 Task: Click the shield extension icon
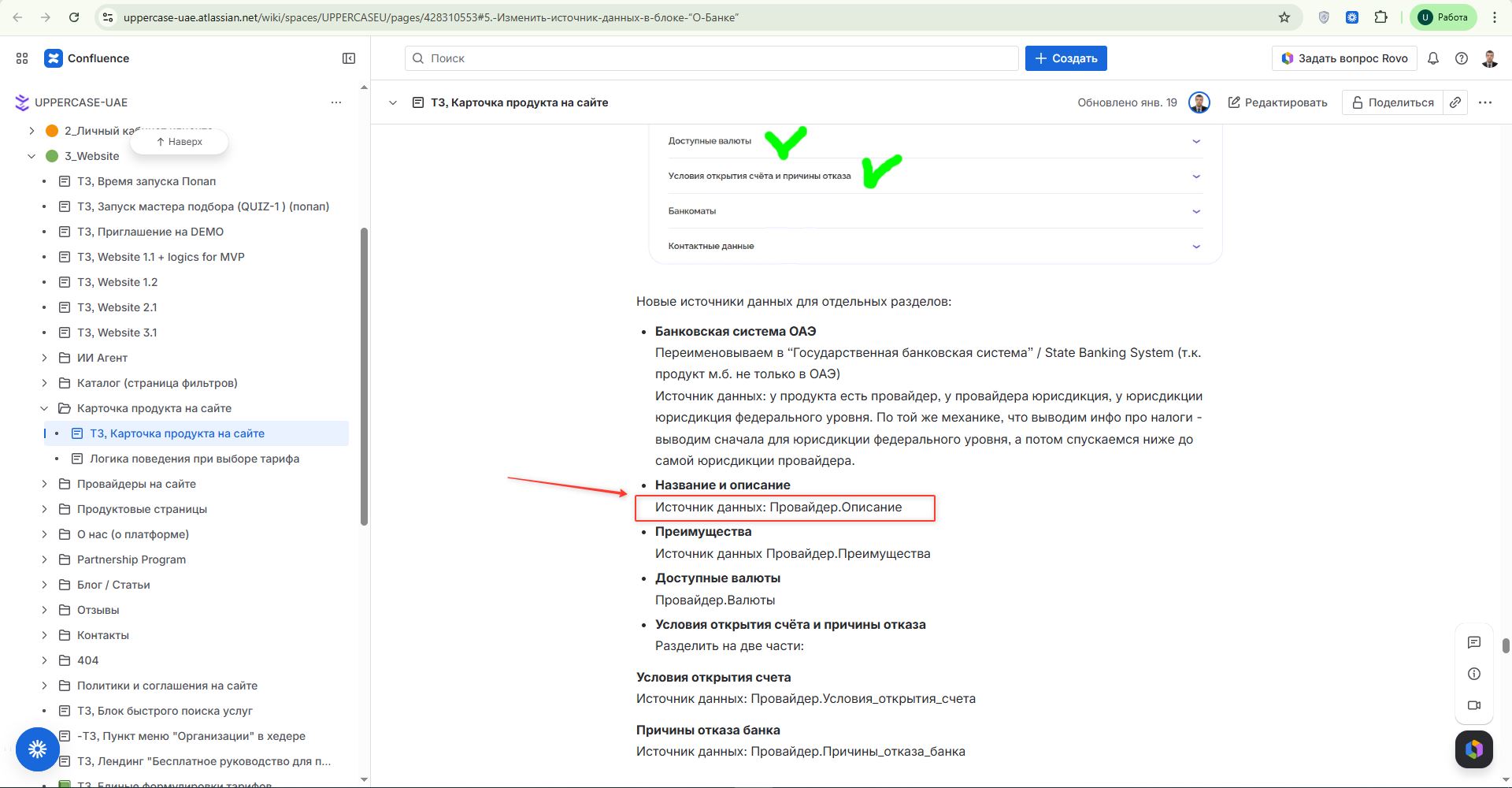pos(1324,17)
